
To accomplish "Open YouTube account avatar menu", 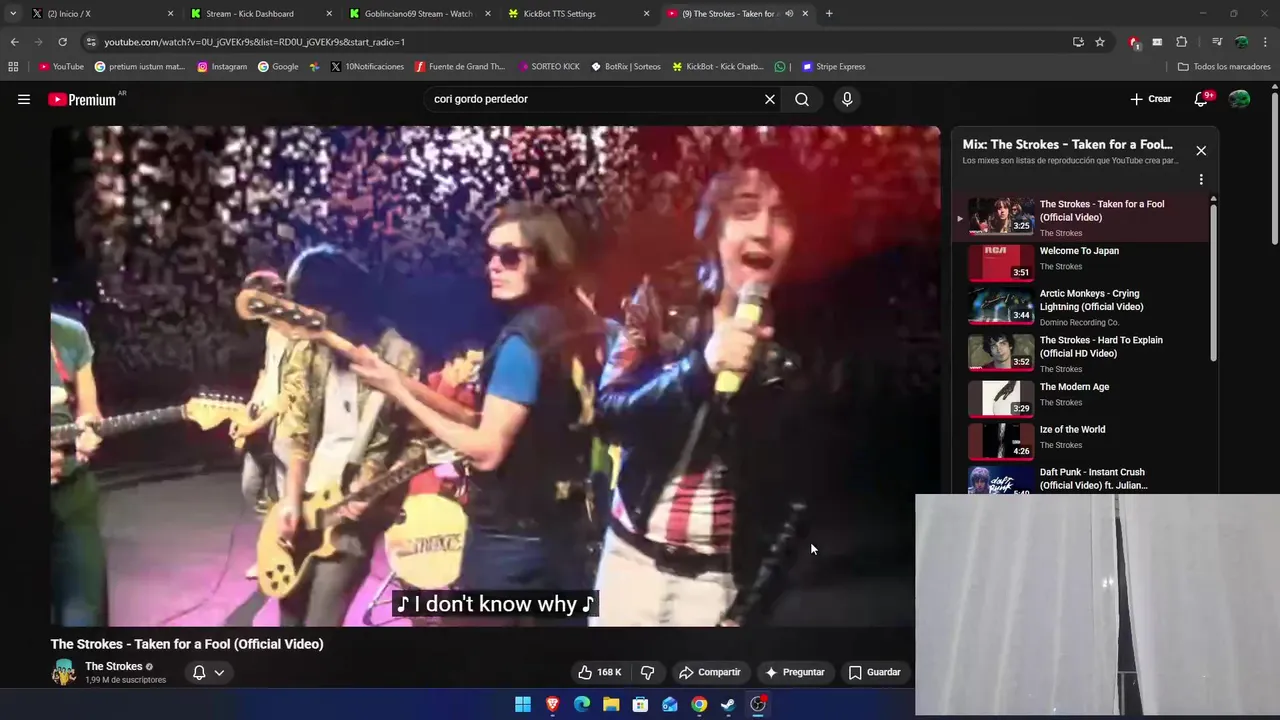I will coord(1239,99).
